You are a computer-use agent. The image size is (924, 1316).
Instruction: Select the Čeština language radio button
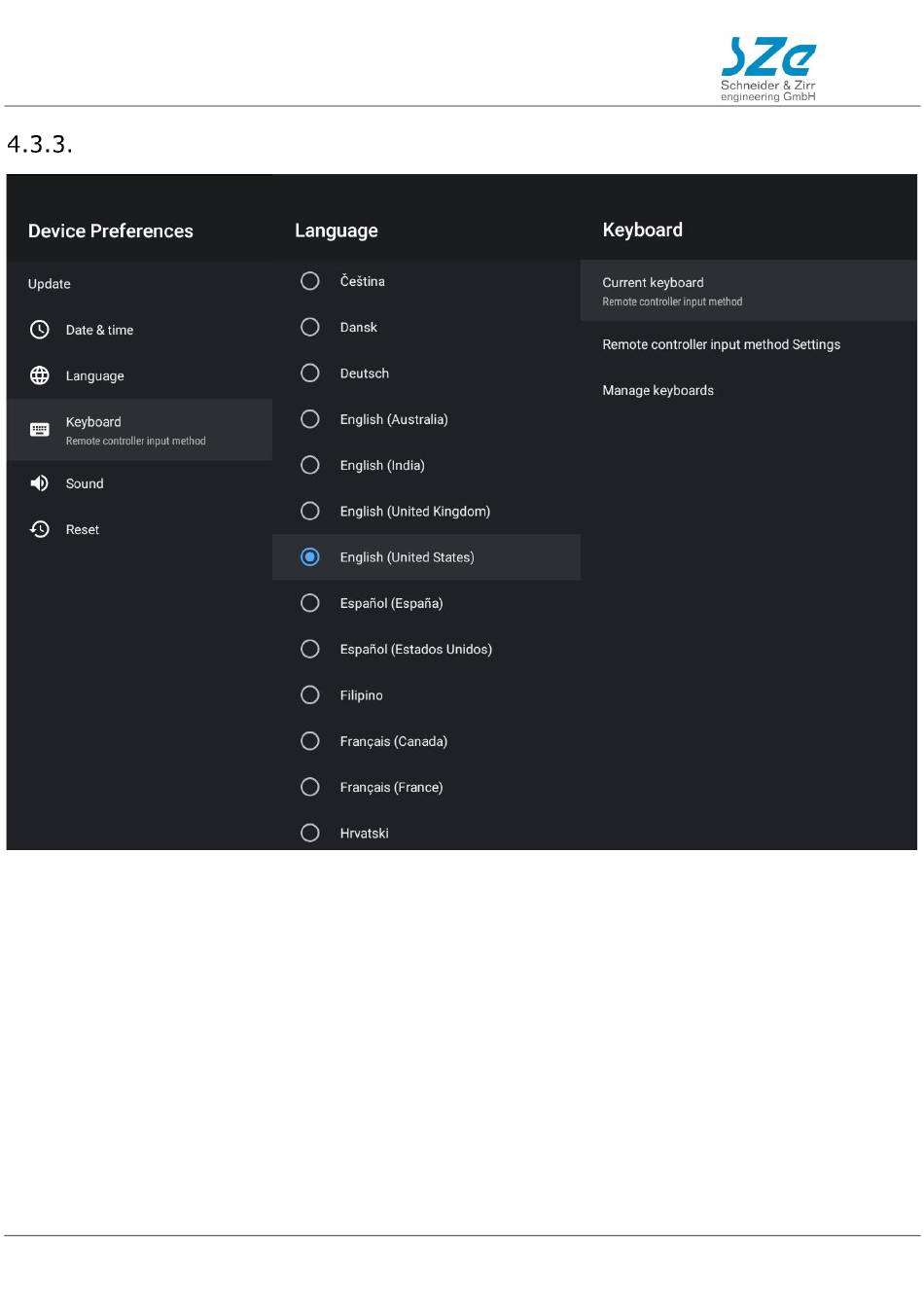(x=310, y=281)
